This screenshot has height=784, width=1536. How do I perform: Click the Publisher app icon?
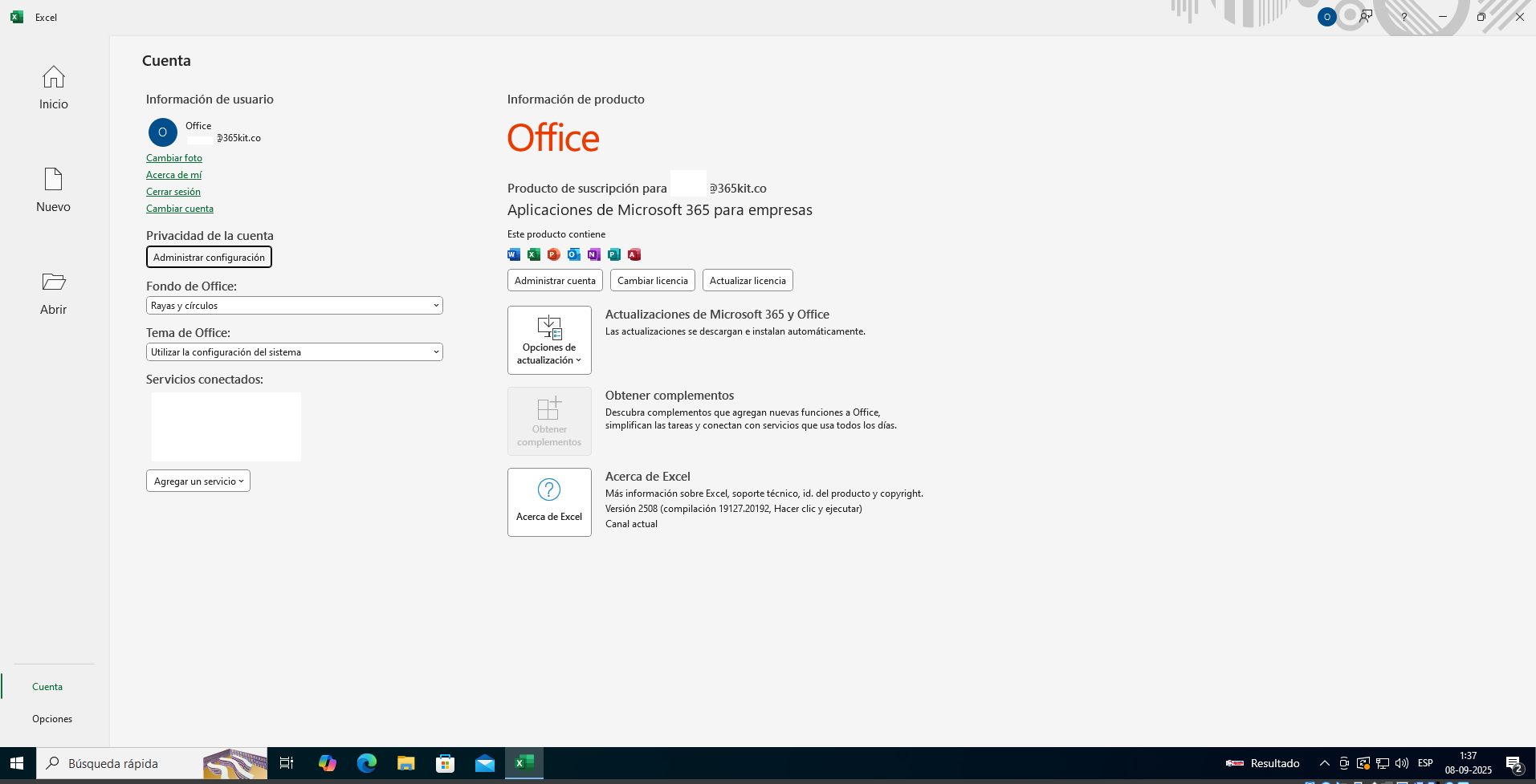614,254
